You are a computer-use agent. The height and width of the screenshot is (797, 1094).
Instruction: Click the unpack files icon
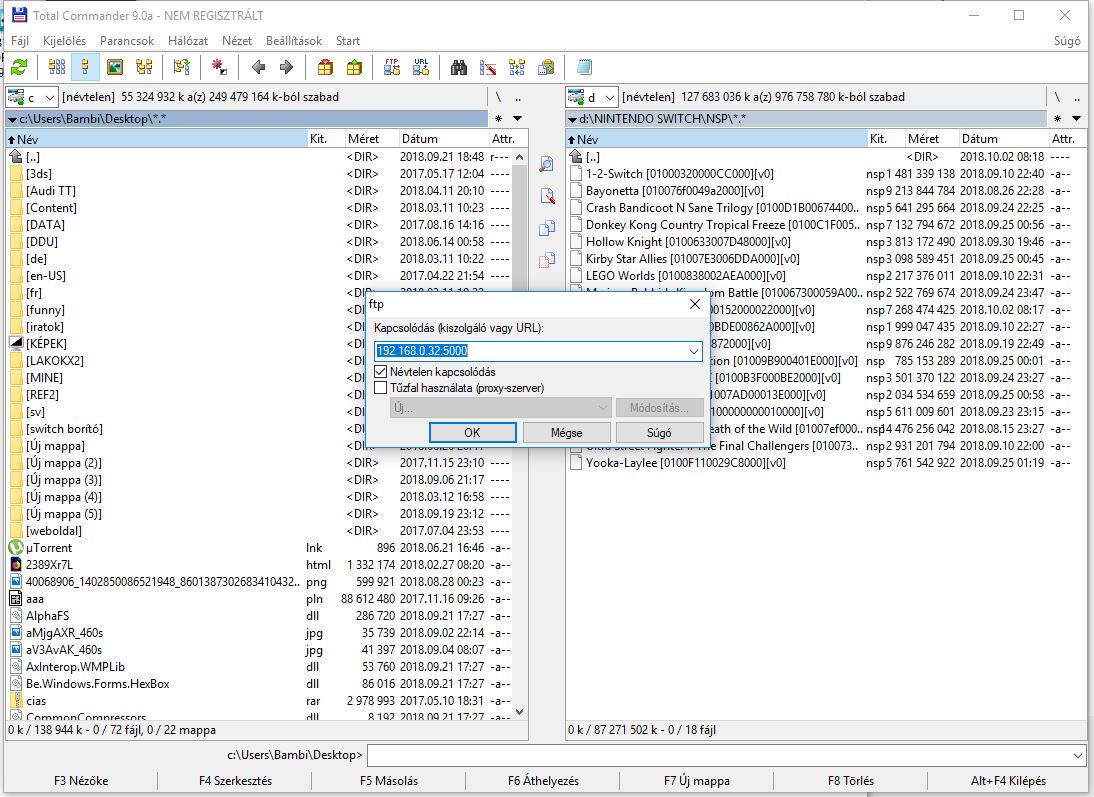click(354, 68)
